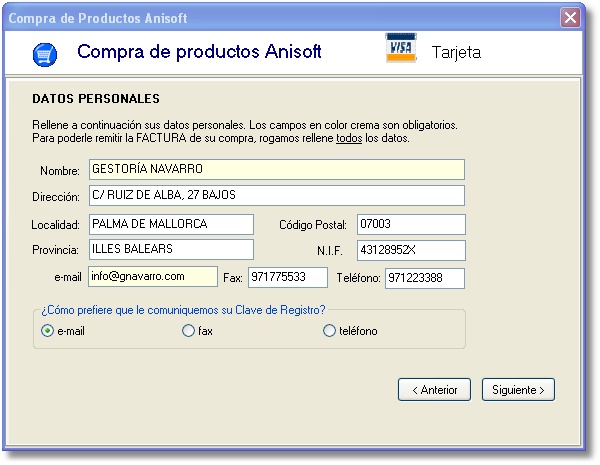Focus the N.I.F. input field
Image resolution: width=600 pixels, height=465 pixels.
(411, 250)
